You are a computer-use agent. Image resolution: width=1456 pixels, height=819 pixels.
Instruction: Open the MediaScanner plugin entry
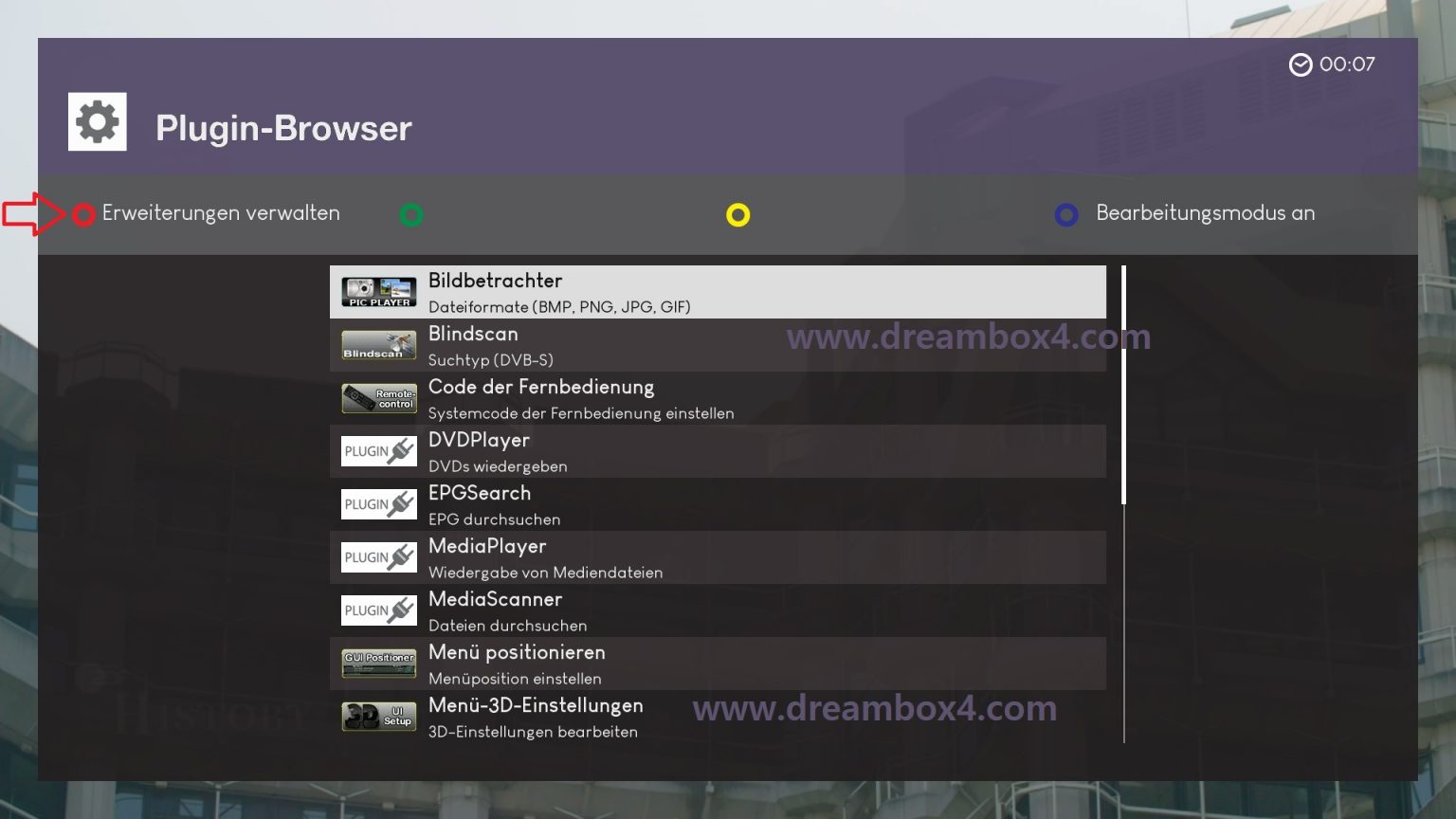(x=718, y=610)
